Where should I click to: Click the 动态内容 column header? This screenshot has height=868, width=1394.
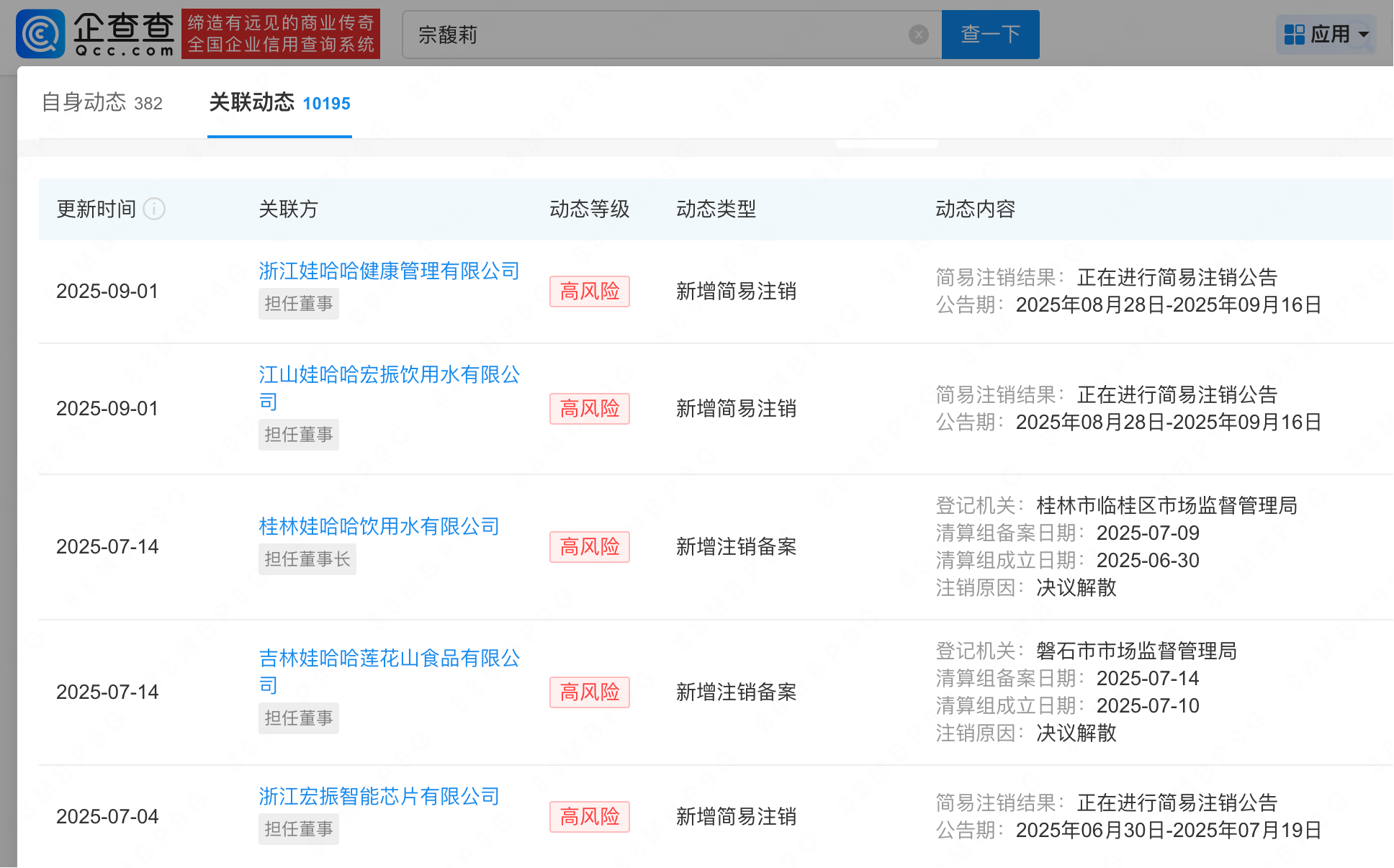(x=975, y=209)
